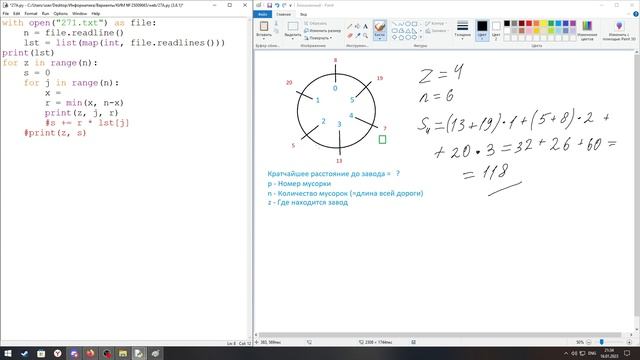Open the Format menu in IDLE editor

tap(31, 14)
